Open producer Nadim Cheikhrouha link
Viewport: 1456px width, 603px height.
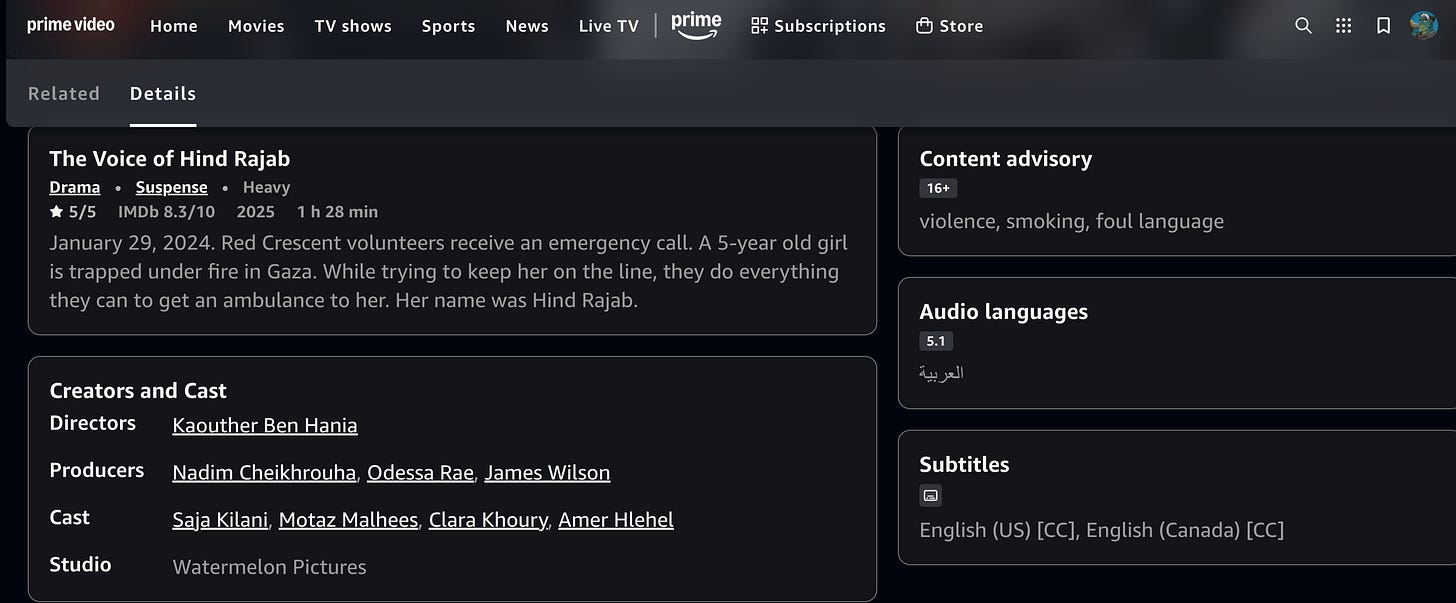click(x=264, y=472)
